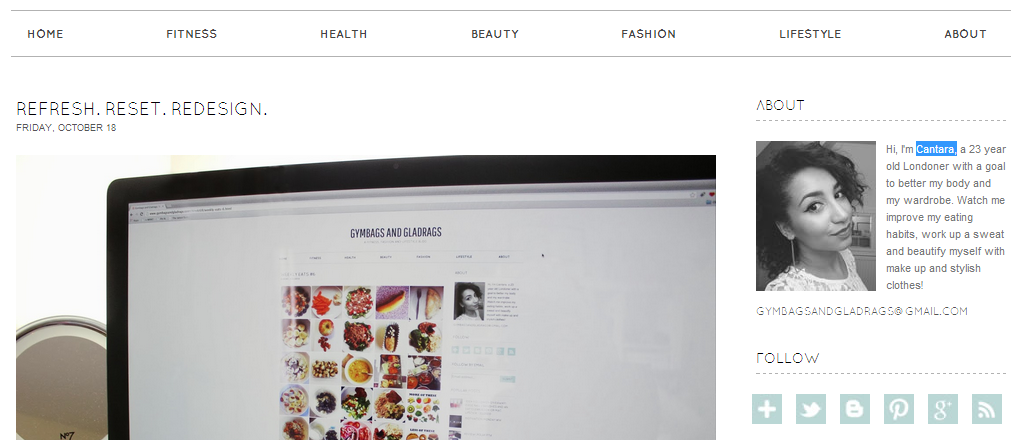Select the About menu item
Image resolution: width=1018 pixels, height=440 pixels.
point(965,34)
